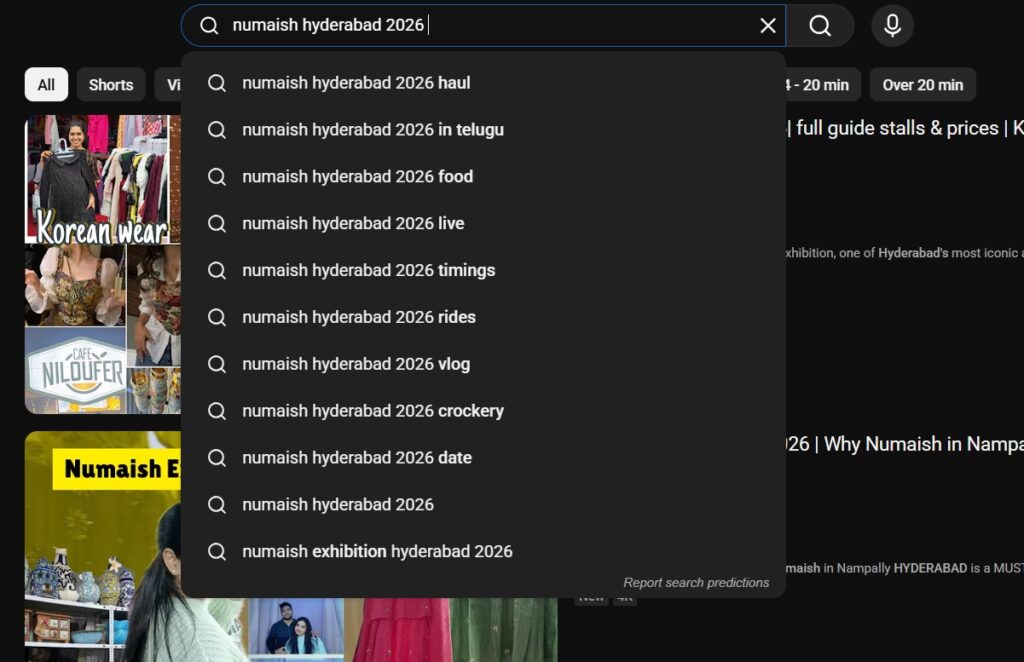Select the 'rides' search suggestion
Viewport: 1024px width, 662px height.
[358, 318]
